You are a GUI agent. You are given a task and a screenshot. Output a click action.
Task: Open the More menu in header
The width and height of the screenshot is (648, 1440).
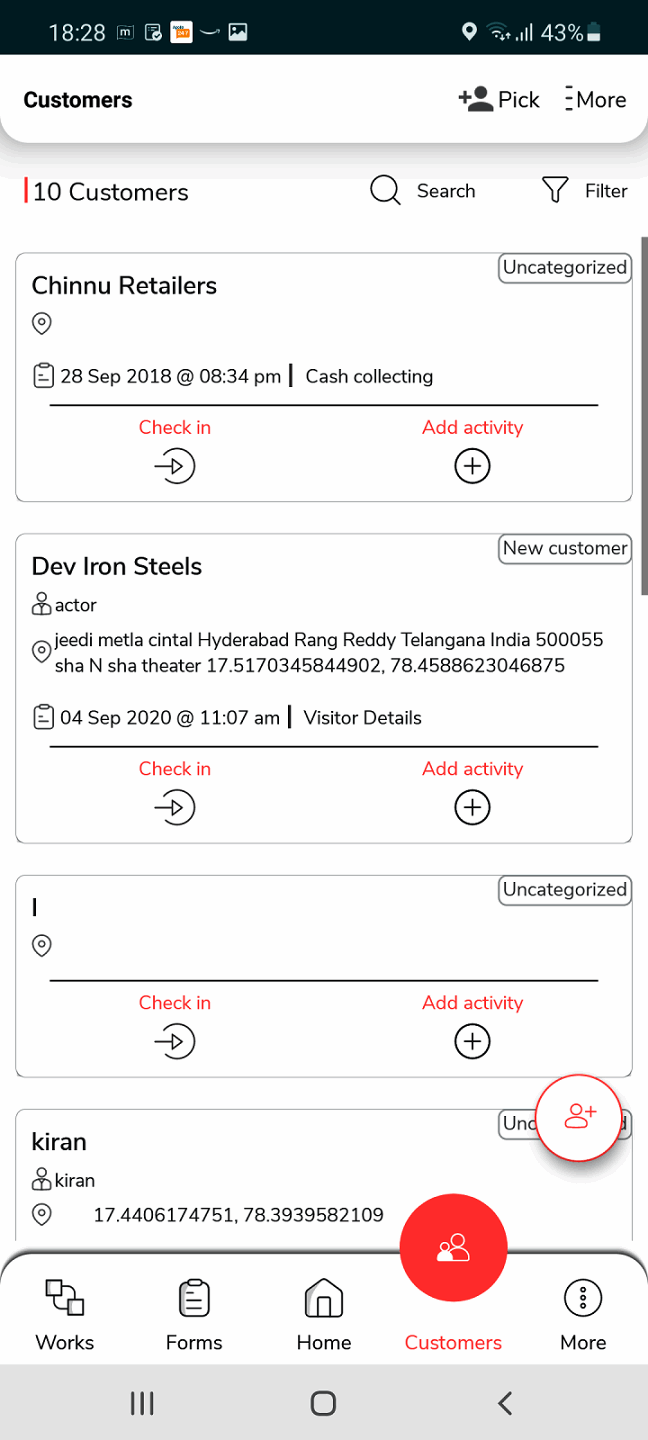click(595, 100)
